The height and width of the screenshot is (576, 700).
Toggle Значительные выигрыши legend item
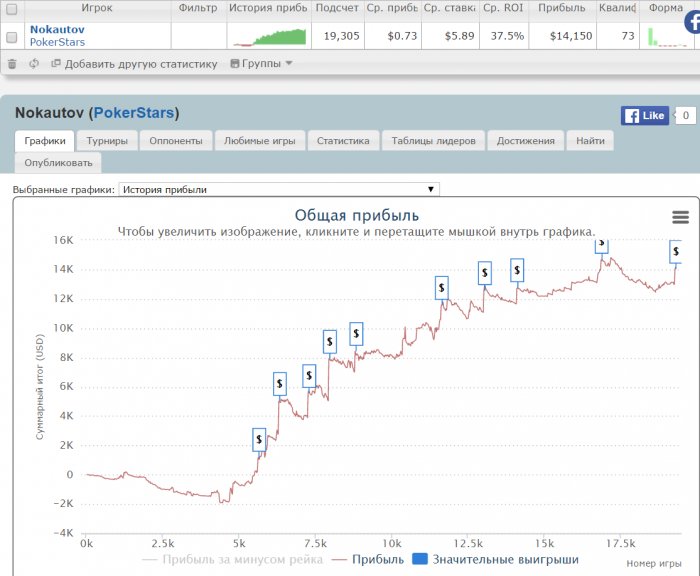(496, 559)
